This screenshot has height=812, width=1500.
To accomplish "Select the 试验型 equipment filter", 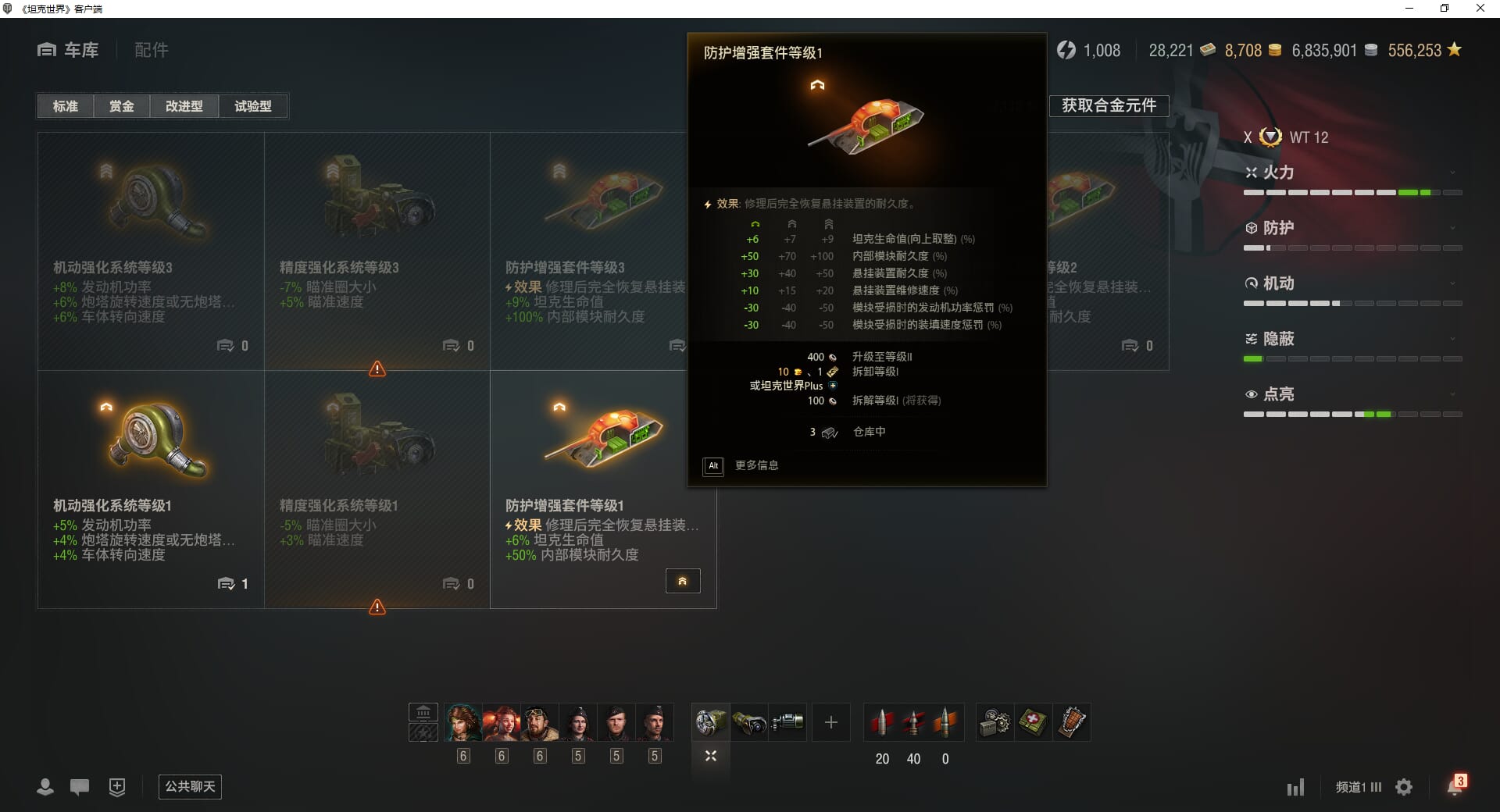I will [253, 106].
